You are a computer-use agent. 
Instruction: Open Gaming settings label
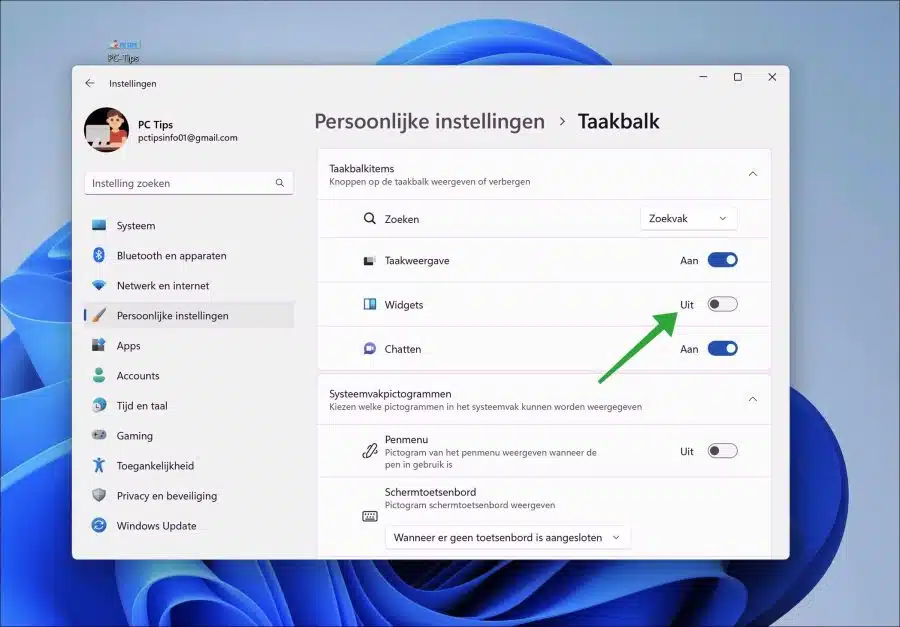tap(134, 436)
